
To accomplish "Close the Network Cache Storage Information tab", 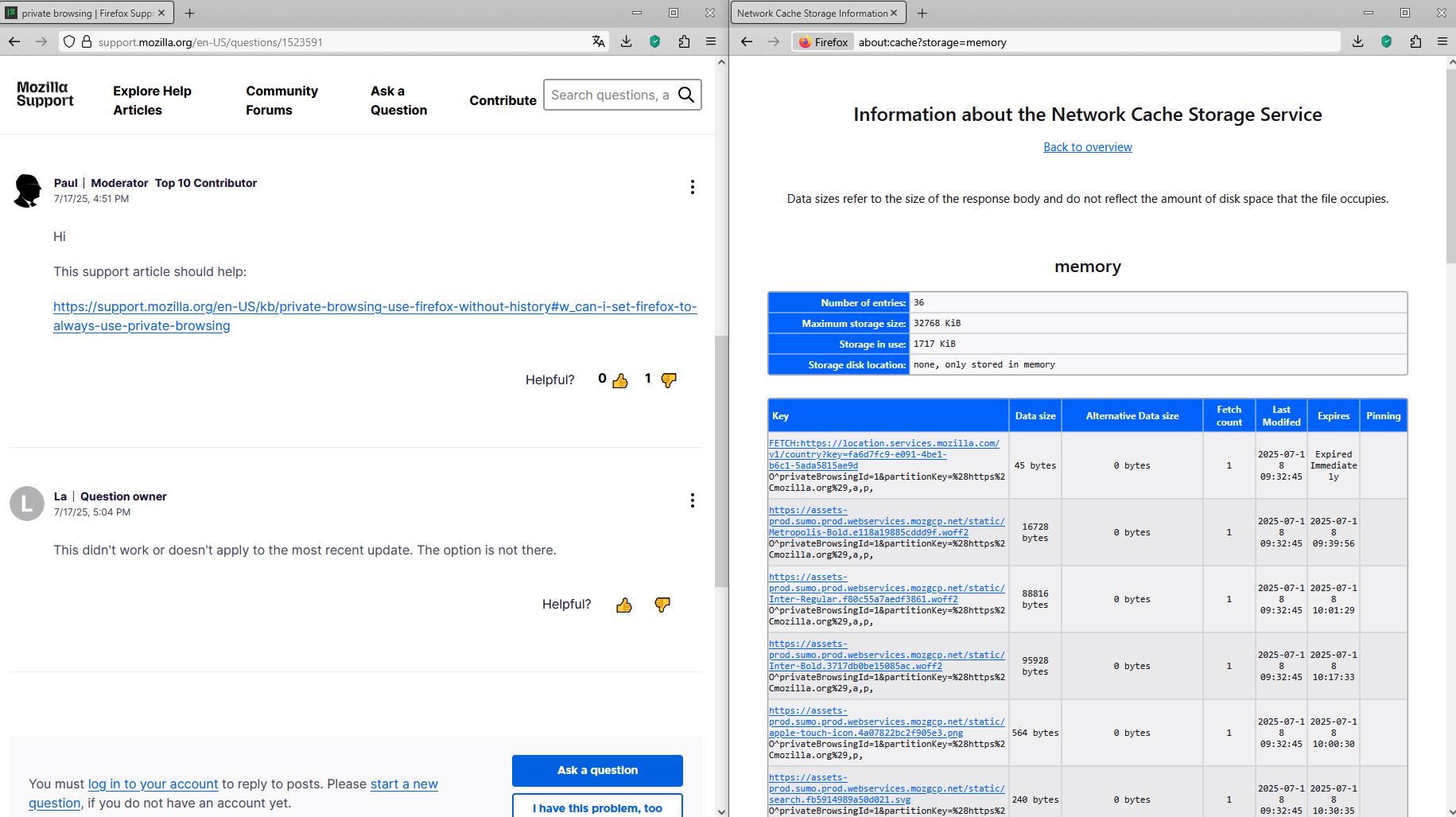I will pos(894,13).
